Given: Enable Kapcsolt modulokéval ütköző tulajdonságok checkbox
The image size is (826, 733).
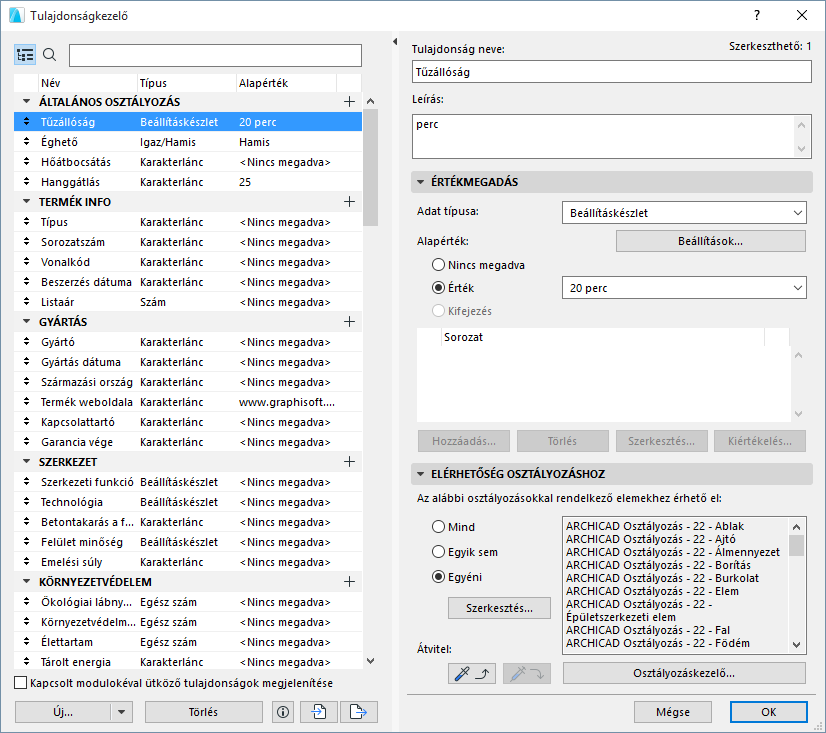Looking at the screenshot, I should [21, 683].
